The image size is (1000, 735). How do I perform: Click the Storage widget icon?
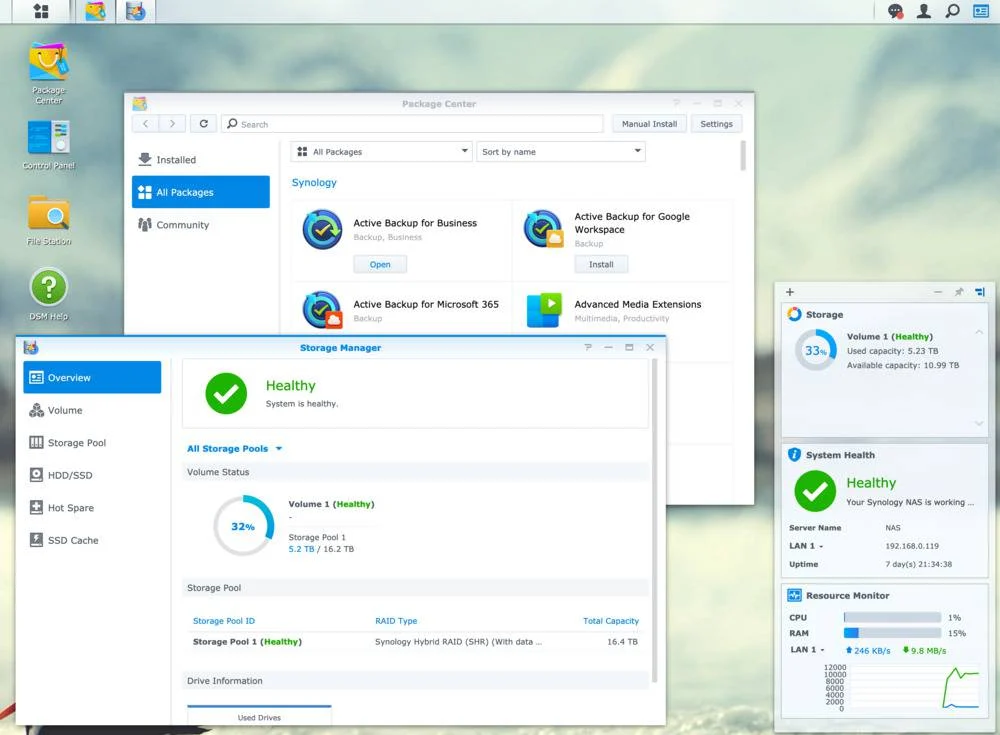794,314
